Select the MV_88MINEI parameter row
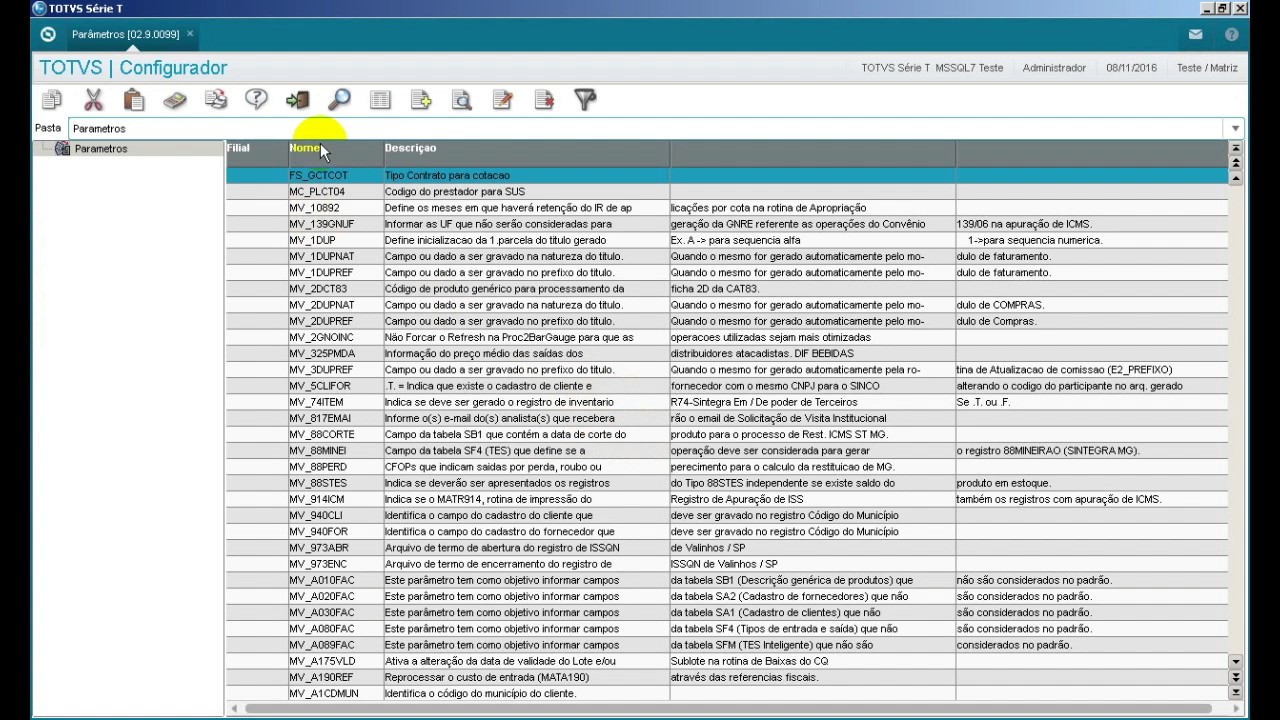This screenshot has width=1280, height=720. tap(727, 451)
